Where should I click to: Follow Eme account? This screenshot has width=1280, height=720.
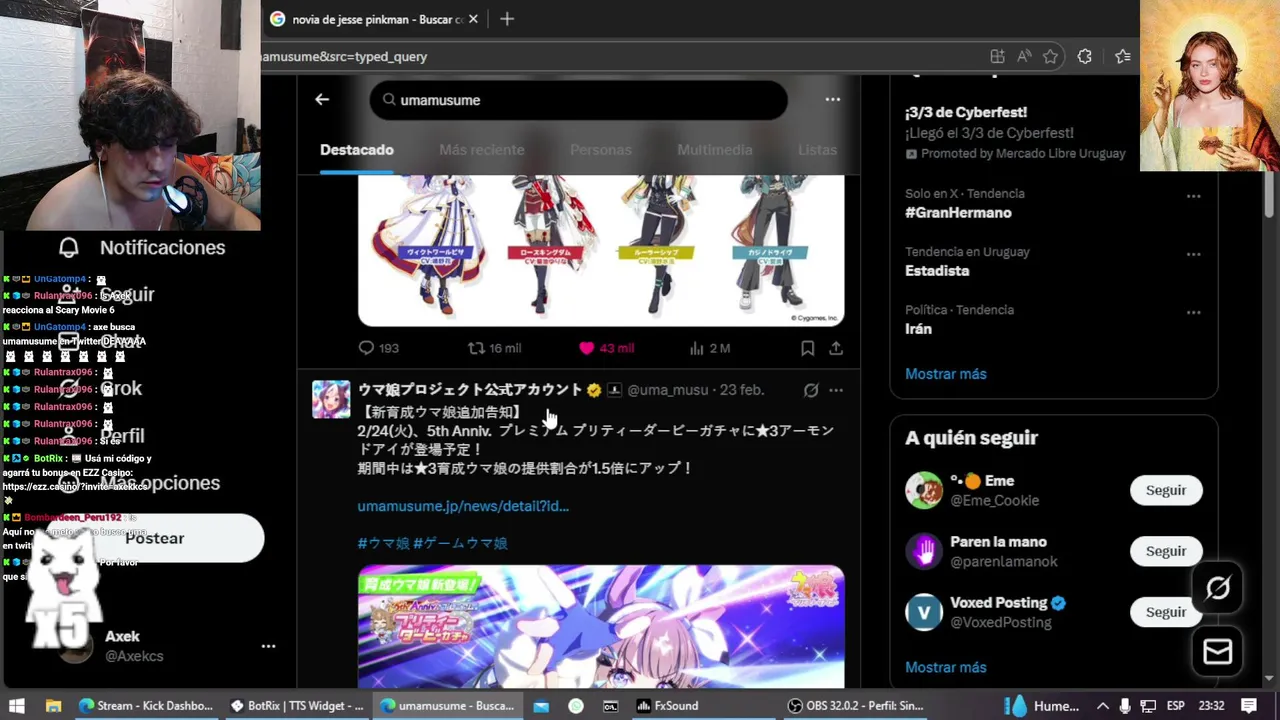pos(1166,490)
